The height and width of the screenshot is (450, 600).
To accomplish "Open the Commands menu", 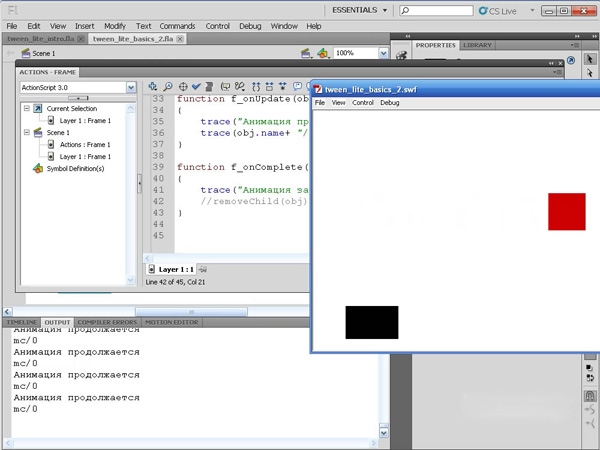I will (177, 26).
